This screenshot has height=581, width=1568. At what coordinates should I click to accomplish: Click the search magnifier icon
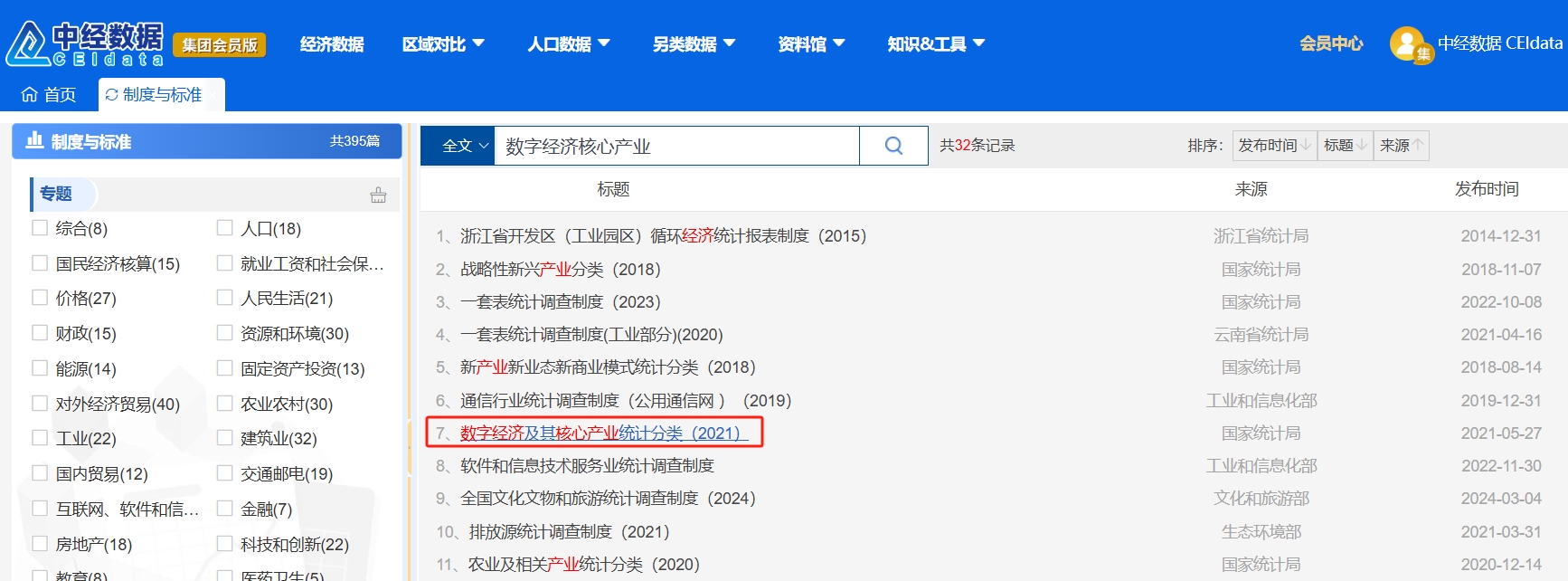click(x=893, y=146)
